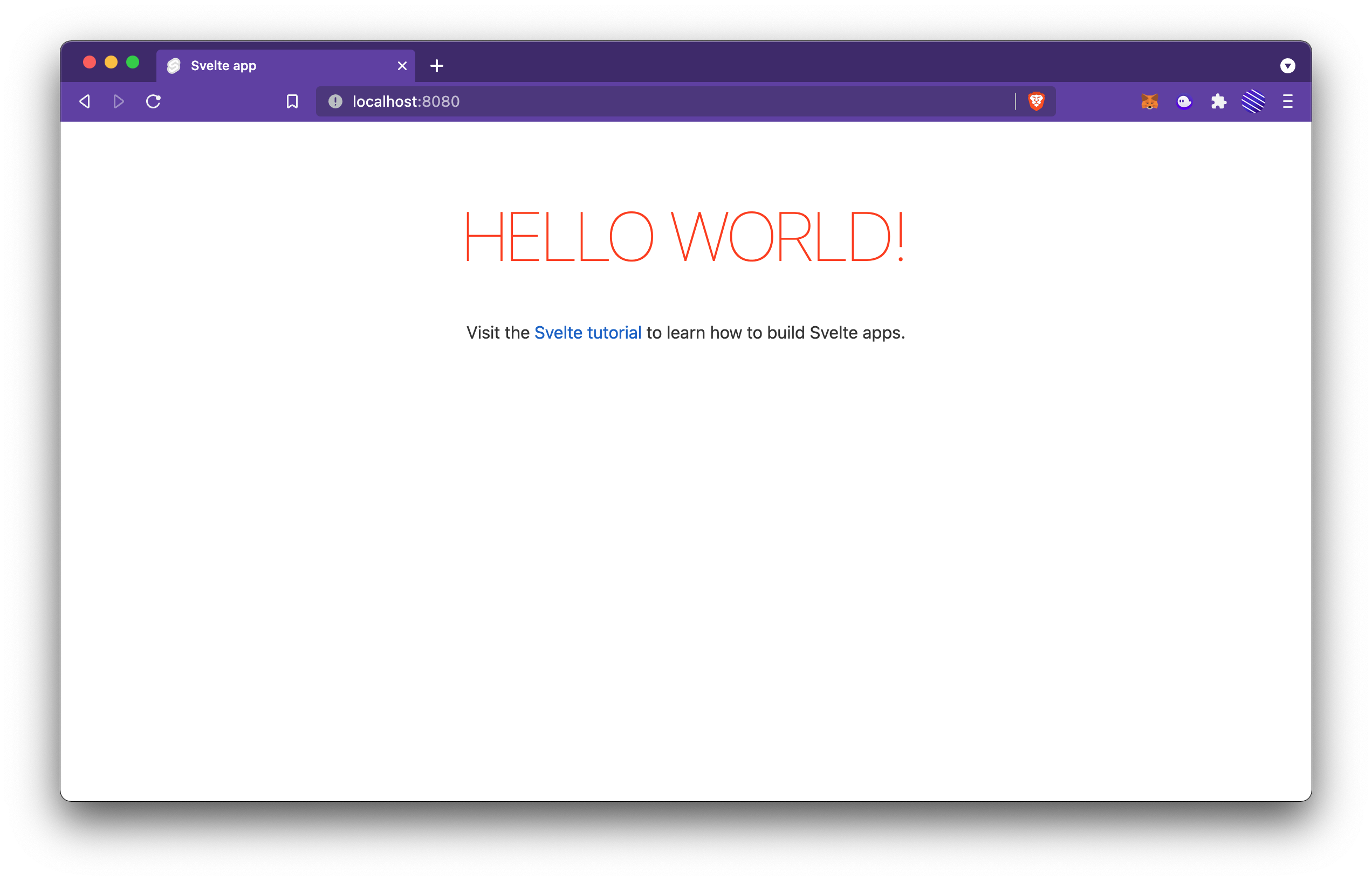Open the Brave Shields lion icon
Image resolution: width=1372 pixels, height=881 pixels.
(x=1036, y=101)
